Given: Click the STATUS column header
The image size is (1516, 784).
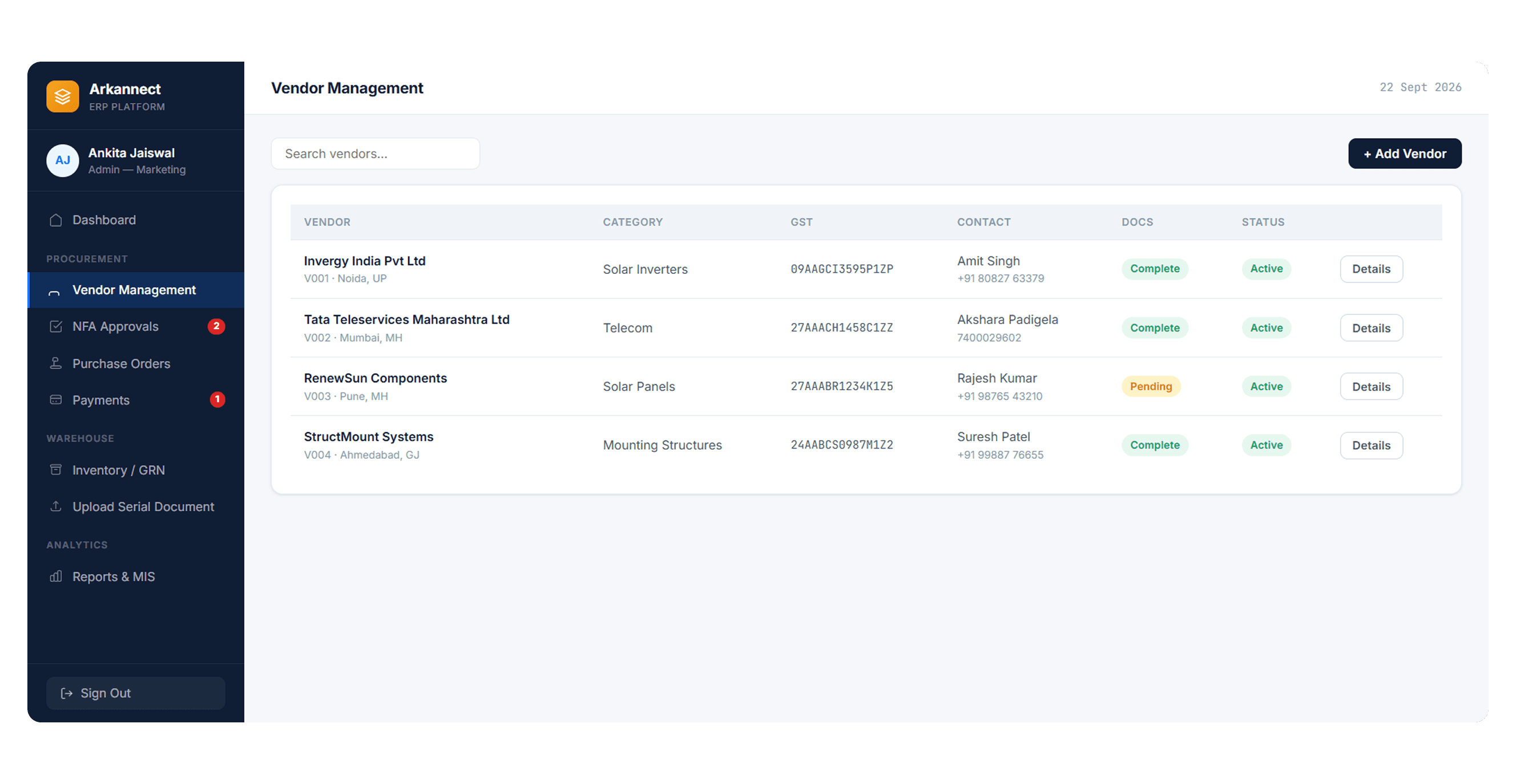Looking at the screenshot, I should click(x=1263, y=223).
